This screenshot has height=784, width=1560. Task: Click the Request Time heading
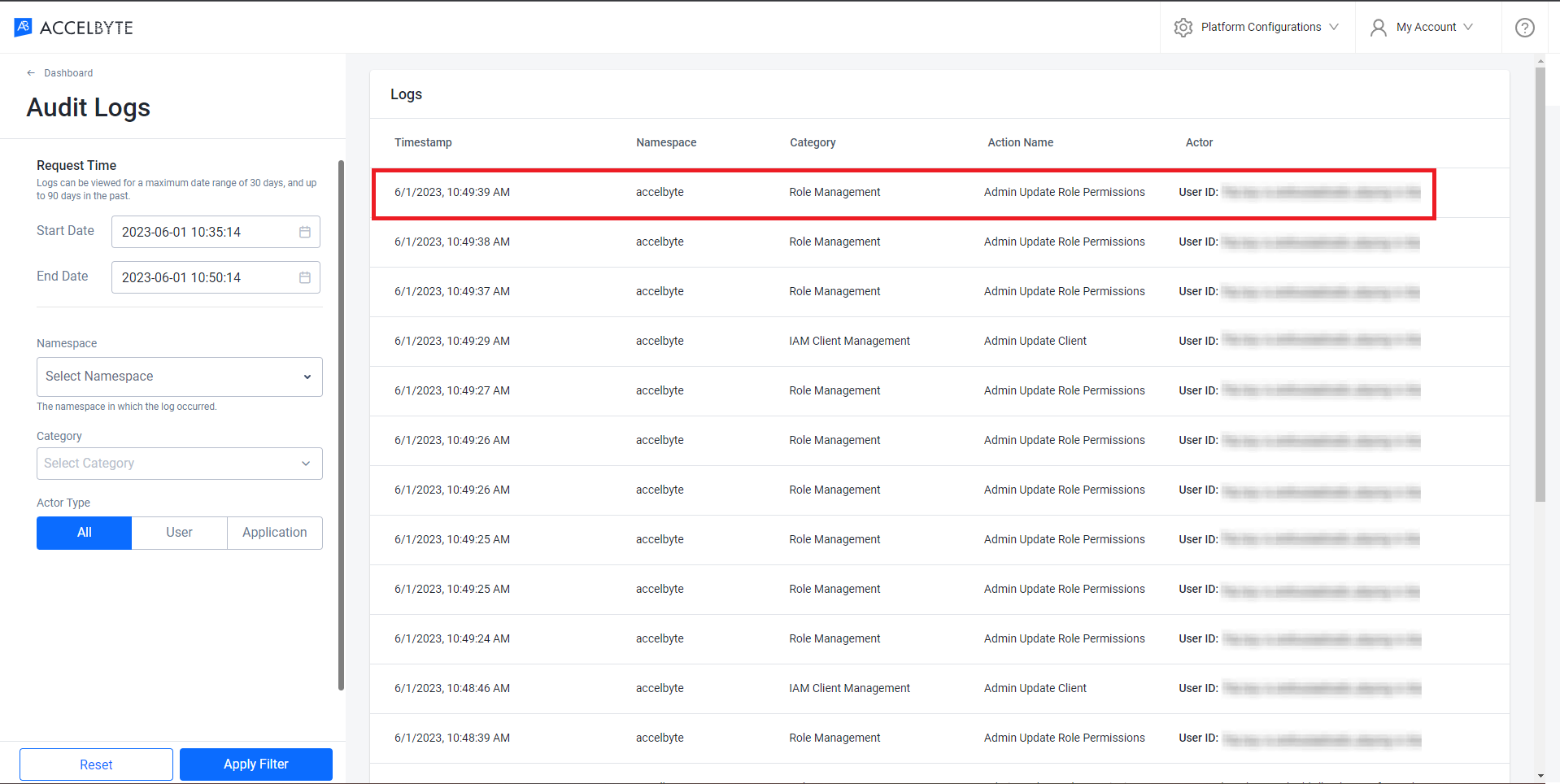tap(76, 165)
